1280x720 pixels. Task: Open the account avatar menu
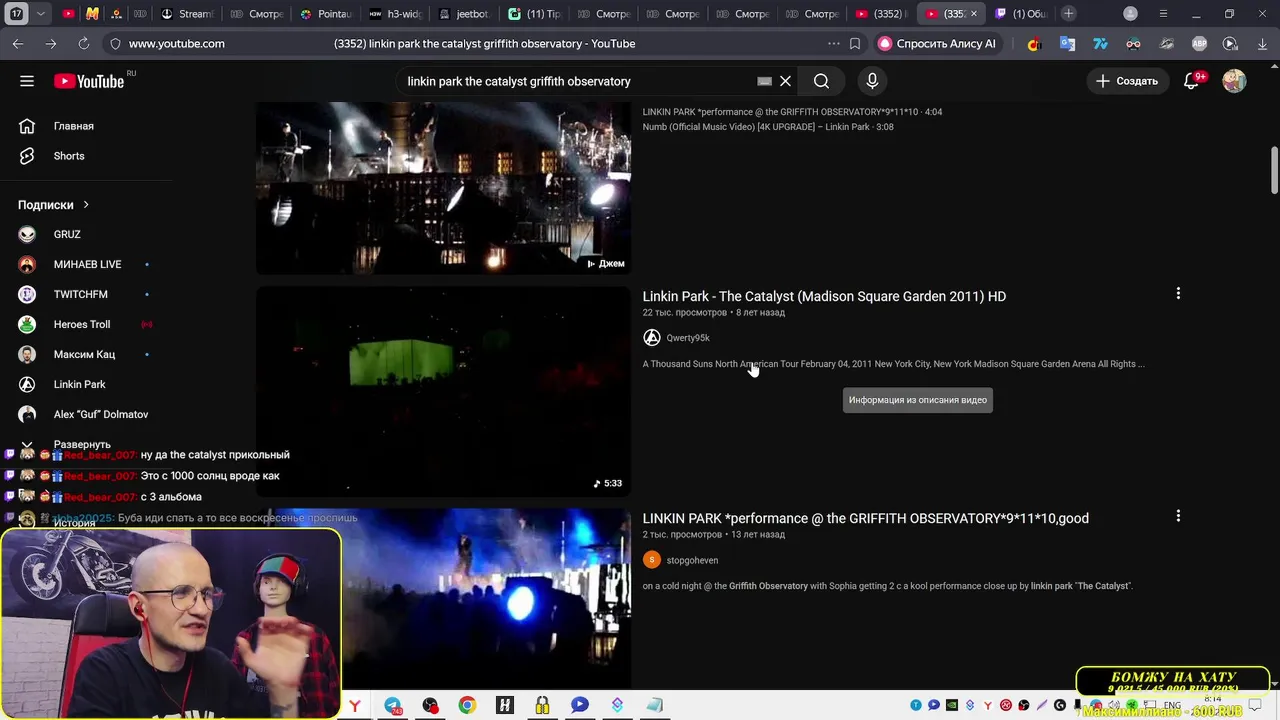[1234, 81]
